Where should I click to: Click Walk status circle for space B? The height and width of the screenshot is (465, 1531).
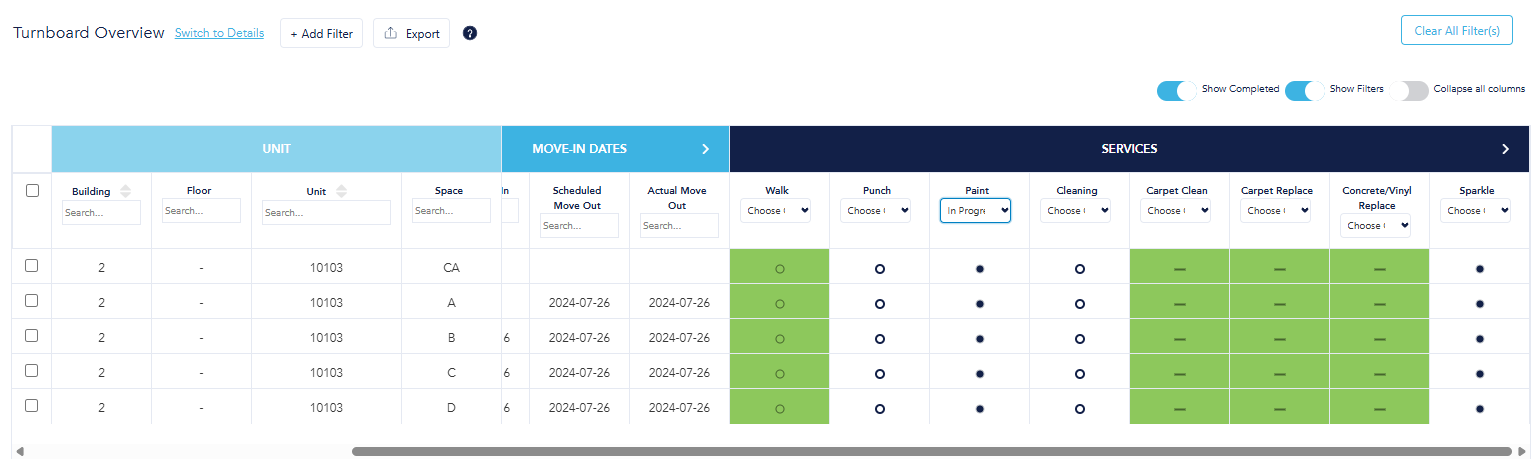pos(780,339)
